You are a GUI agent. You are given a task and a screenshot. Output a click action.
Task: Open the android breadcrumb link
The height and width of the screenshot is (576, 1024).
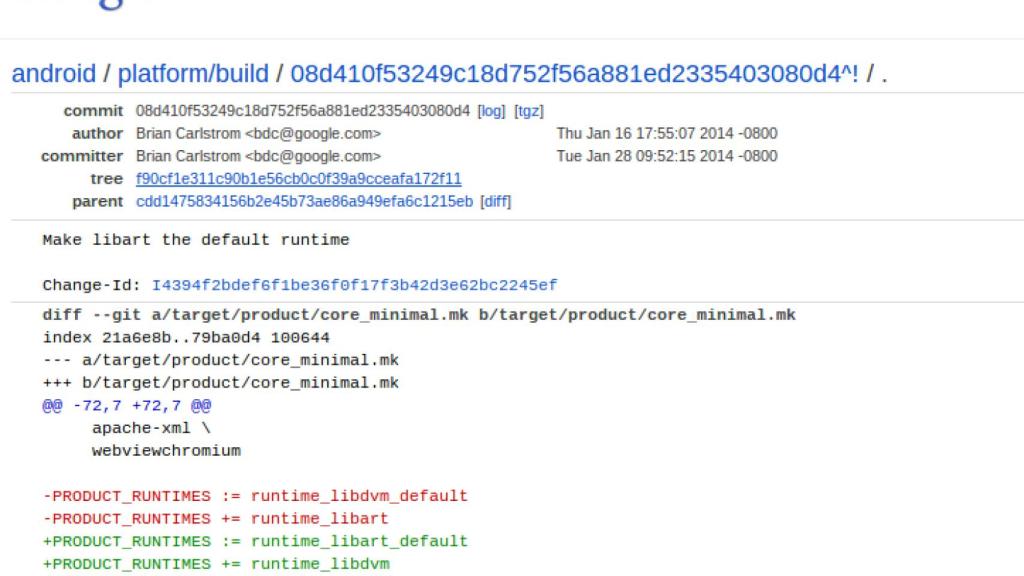pos(53,74)
